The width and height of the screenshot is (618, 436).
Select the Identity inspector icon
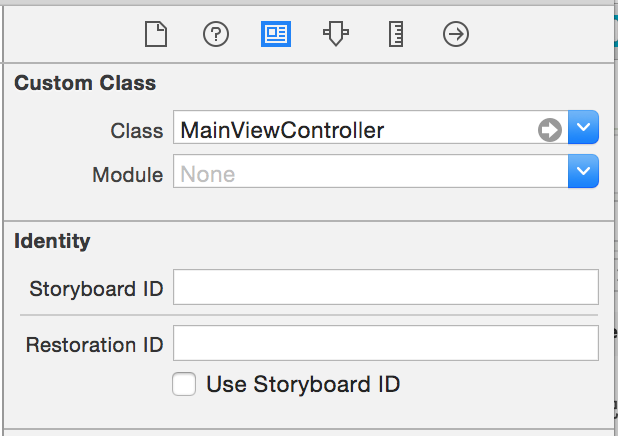(276, 34)
